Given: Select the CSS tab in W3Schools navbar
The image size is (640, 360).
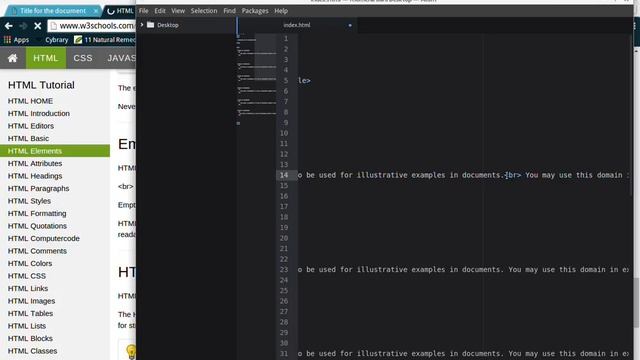Looking at the screenshot, I should pyautogui.click(x=83, y=58).
